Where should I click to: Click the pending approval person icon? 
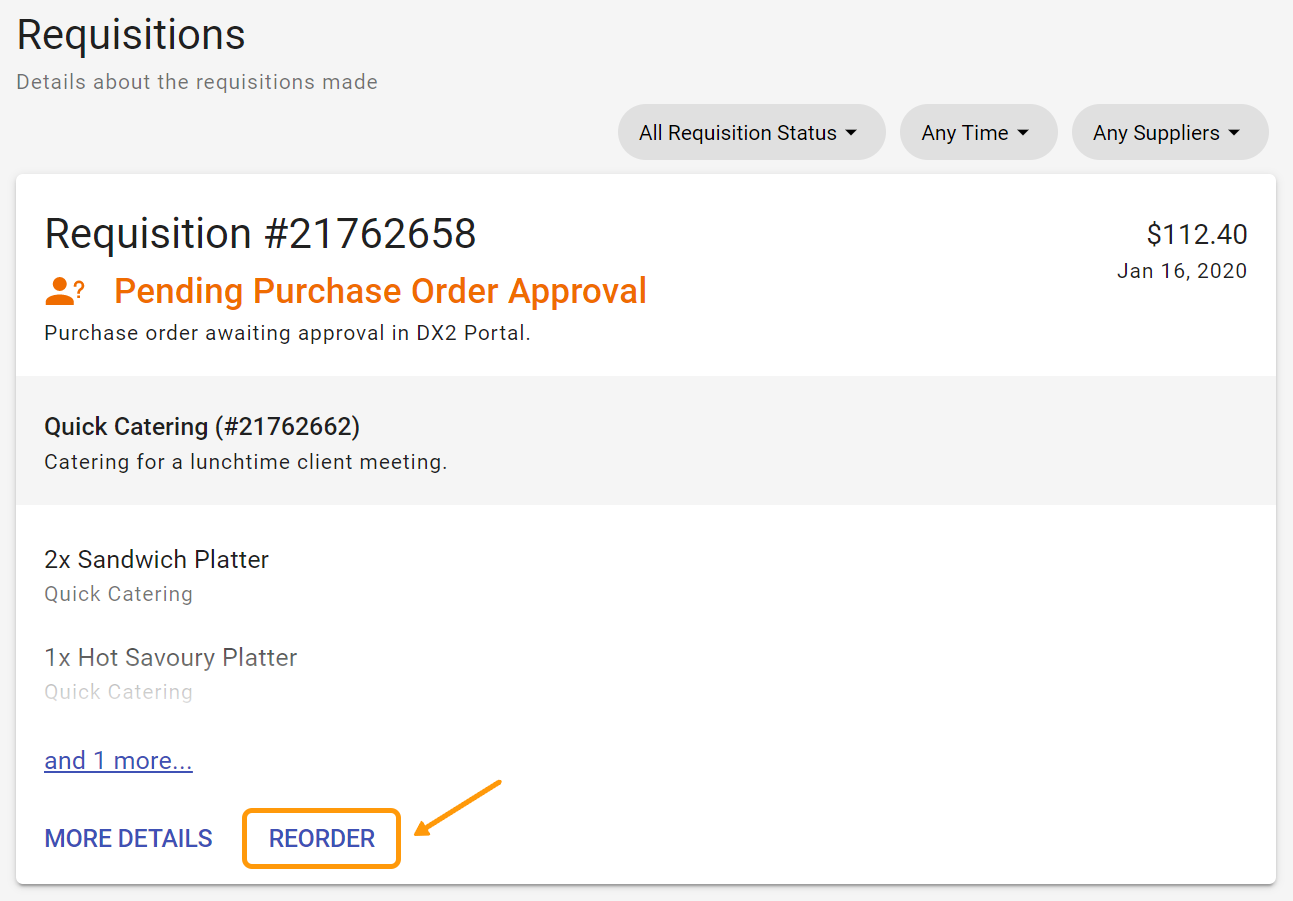(59, 290)
